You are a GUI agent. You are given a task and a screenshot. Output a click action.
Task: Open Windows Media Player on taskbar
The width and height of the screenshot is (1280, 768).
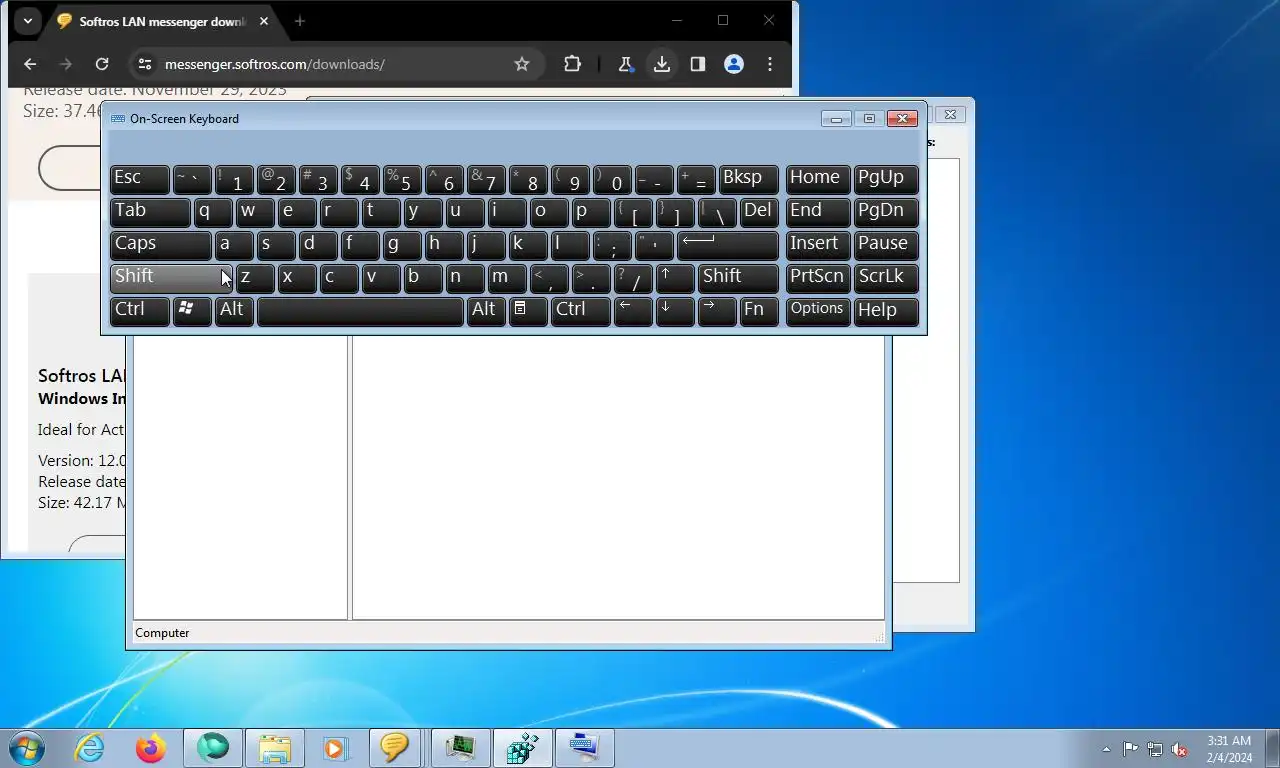(335, 748)
